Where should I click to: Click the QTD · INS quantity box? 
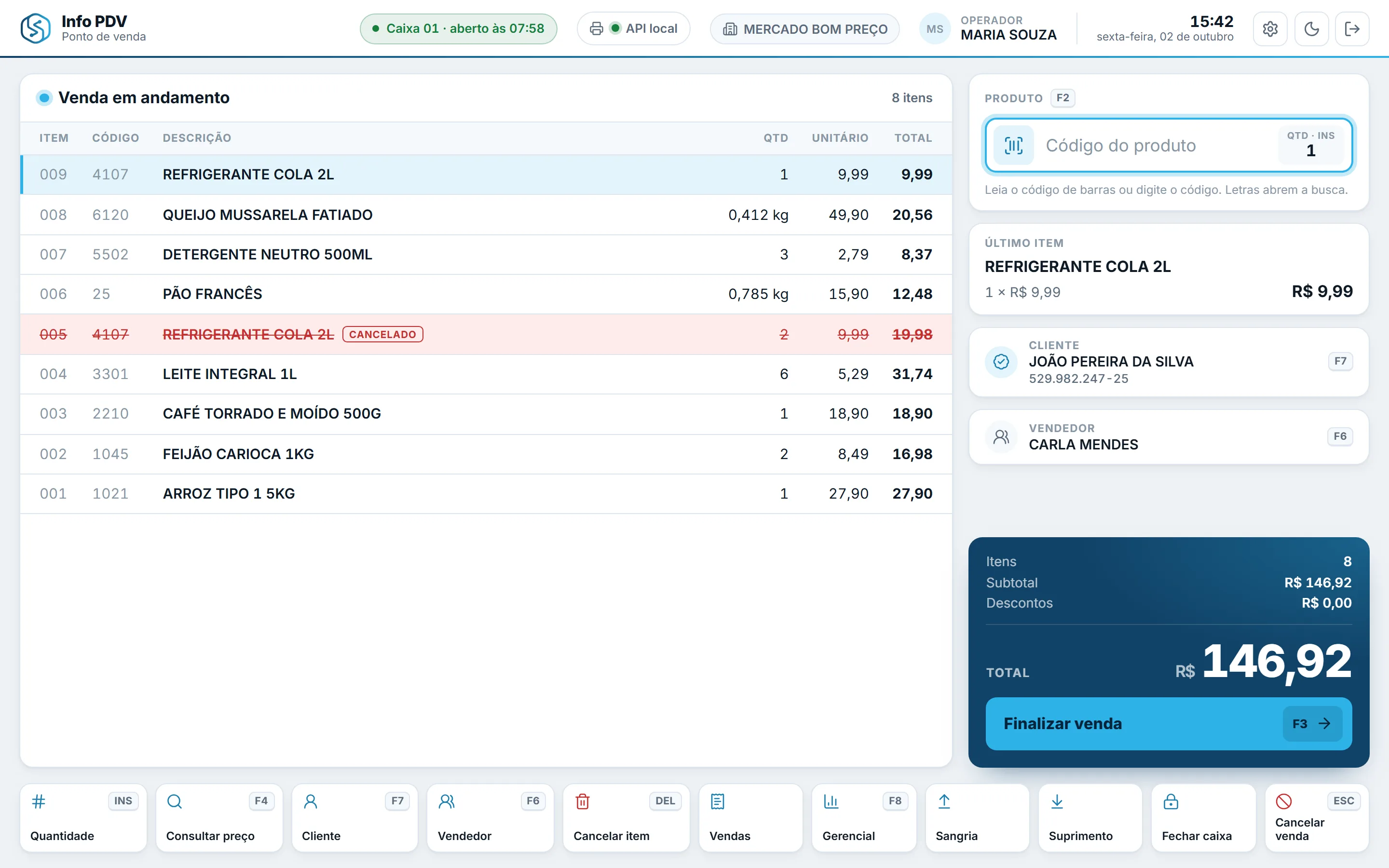[1310, 145]
